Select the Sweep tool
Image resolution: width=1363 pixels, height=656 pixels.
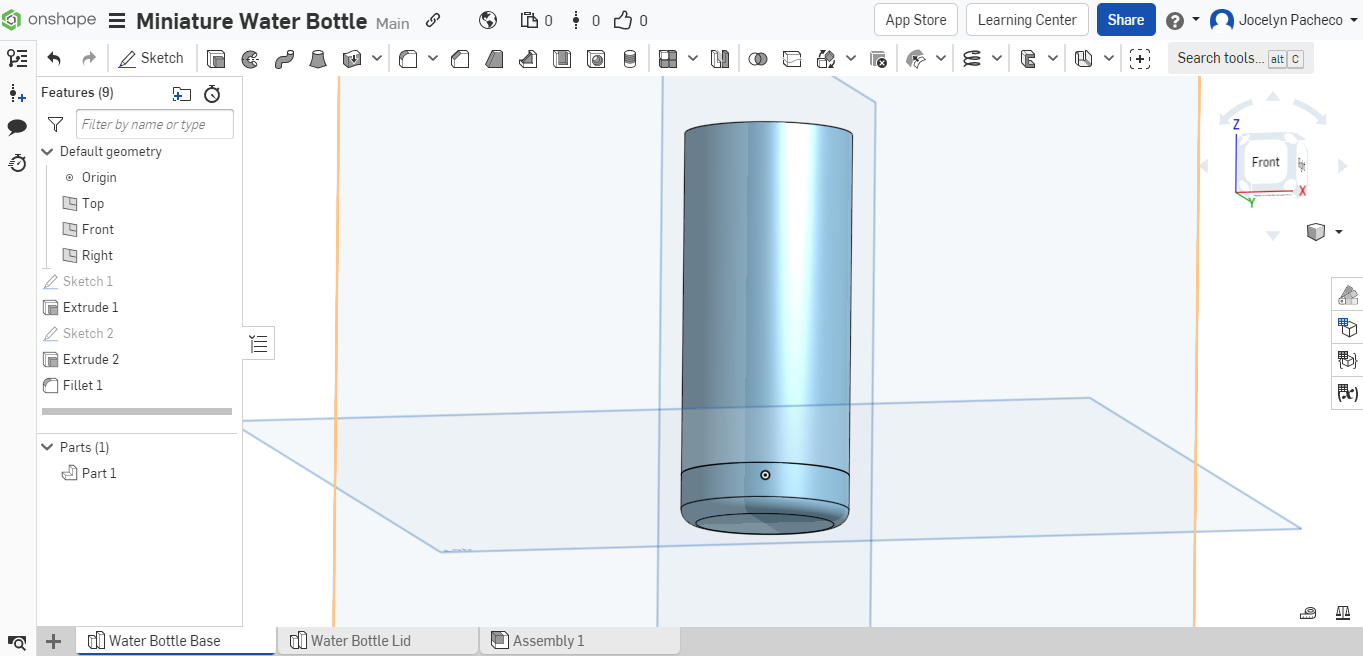(284, 58)
